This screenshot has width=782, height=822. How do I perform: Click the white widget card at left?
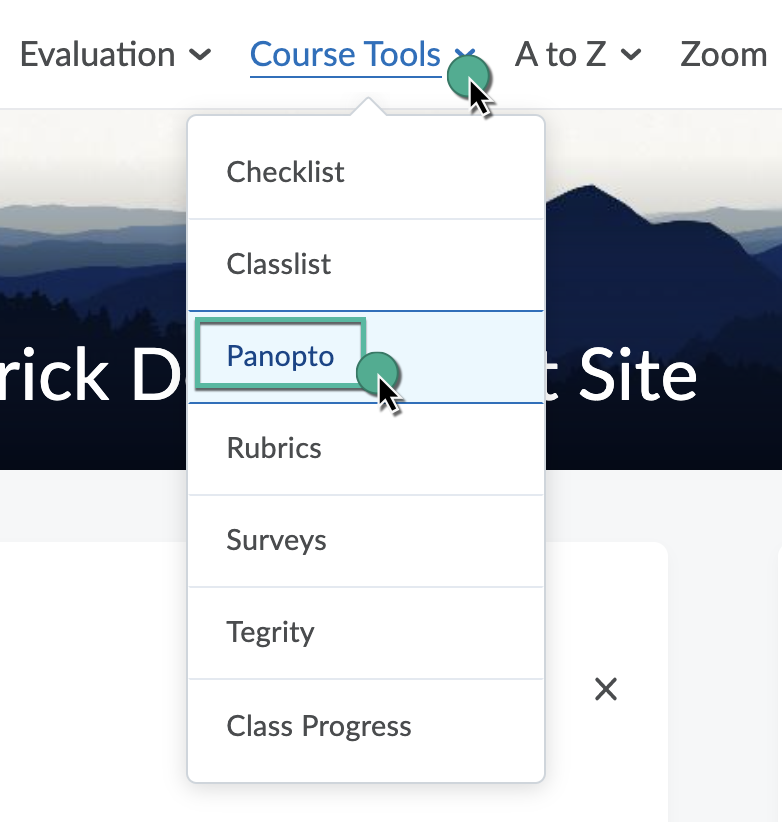90,680
